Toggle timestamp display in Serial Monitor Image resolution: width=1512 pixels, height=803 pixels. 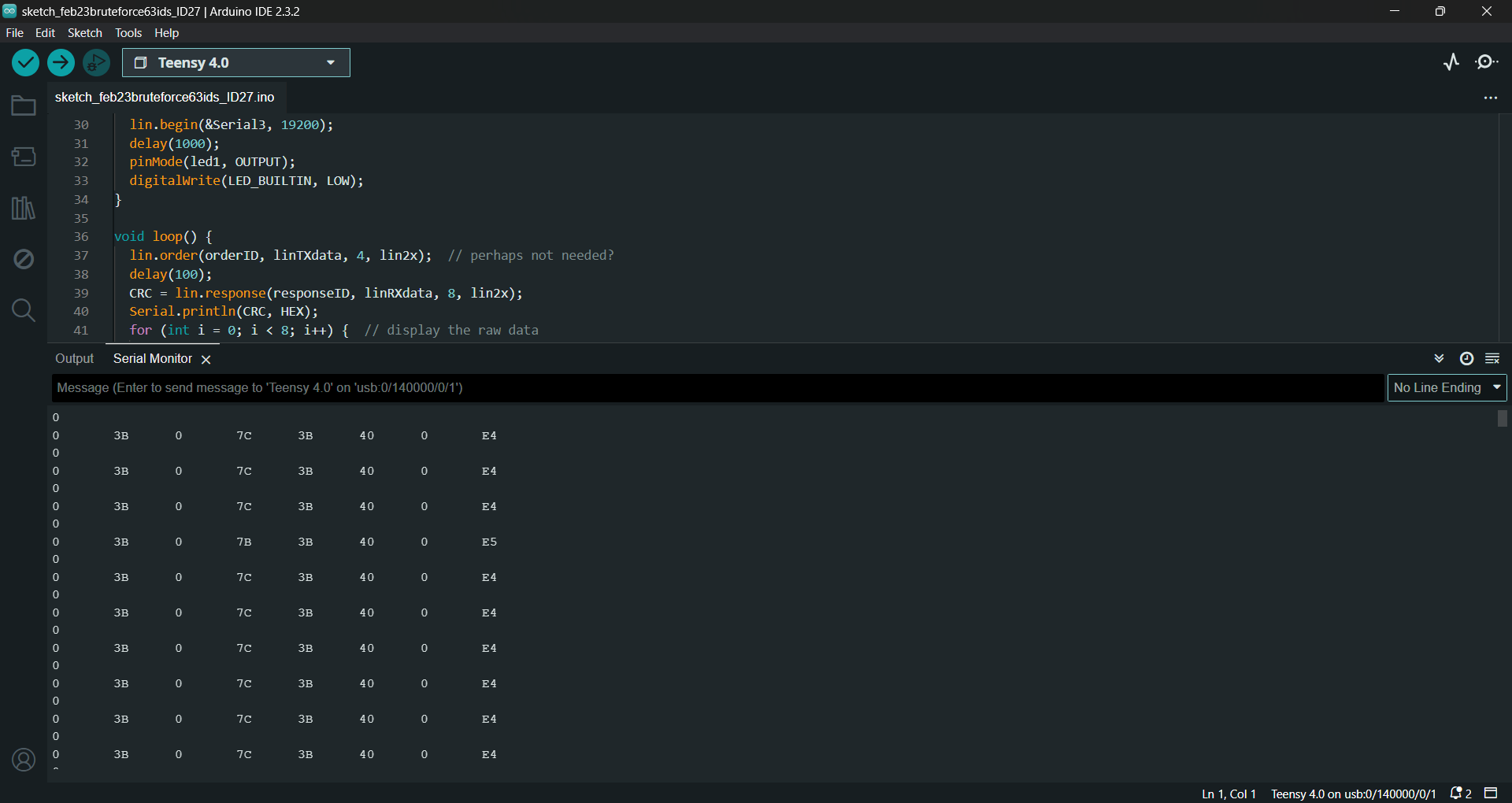tap(1466, 359)
